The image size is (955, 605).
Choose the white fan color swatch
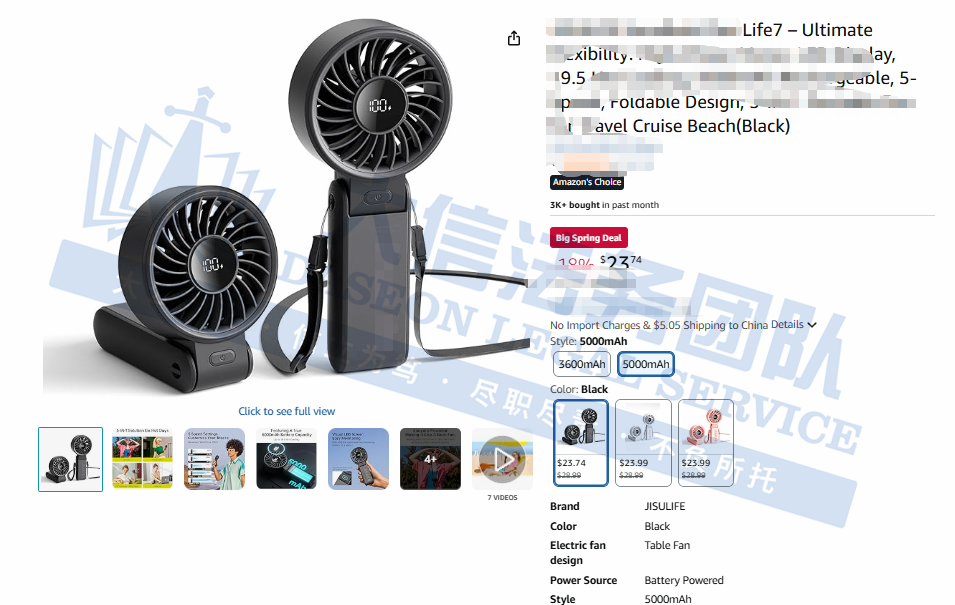pos(643,443)
